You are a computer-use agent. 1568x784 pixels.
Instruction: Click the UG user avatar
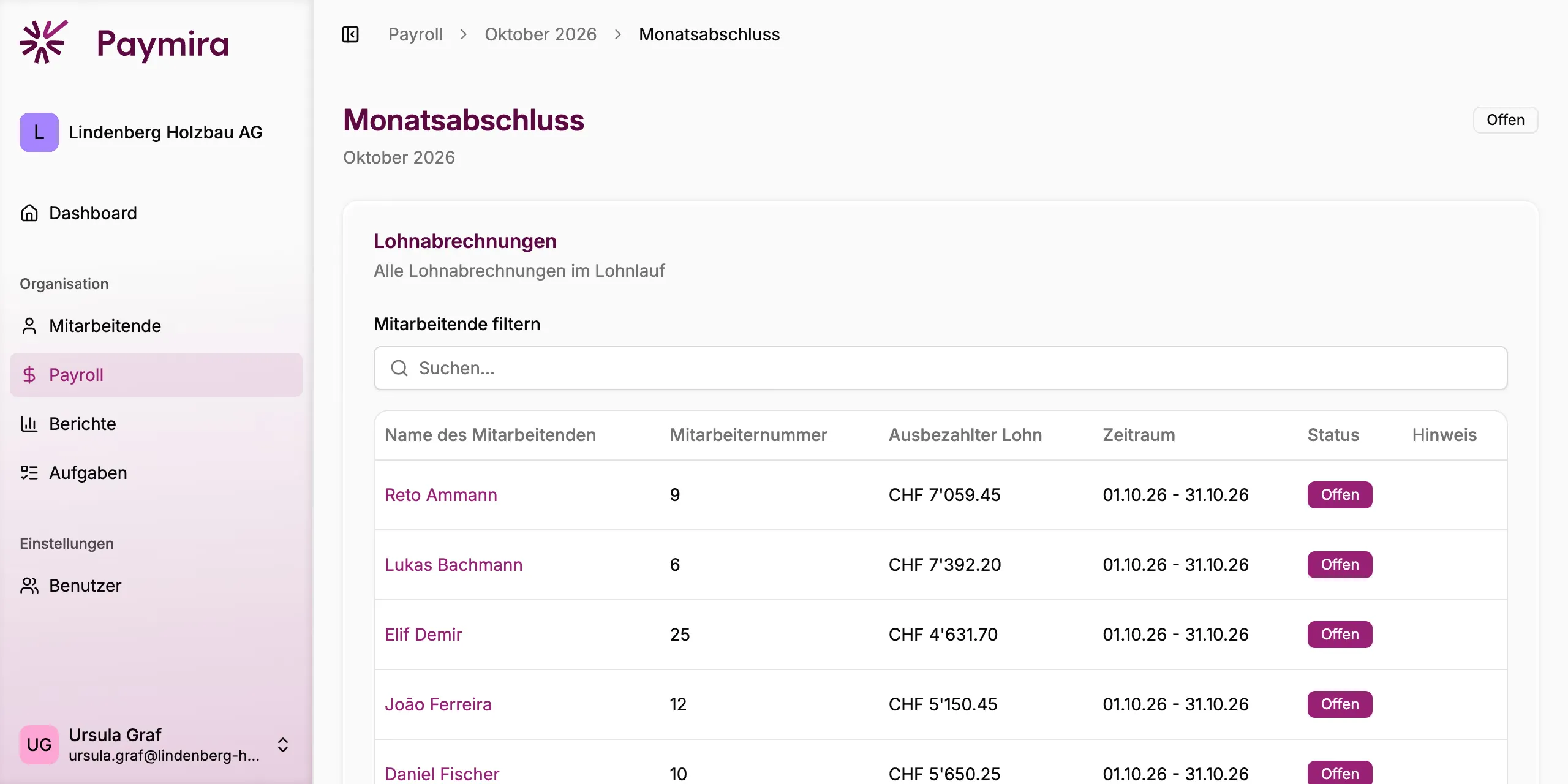tap(39, 745)
